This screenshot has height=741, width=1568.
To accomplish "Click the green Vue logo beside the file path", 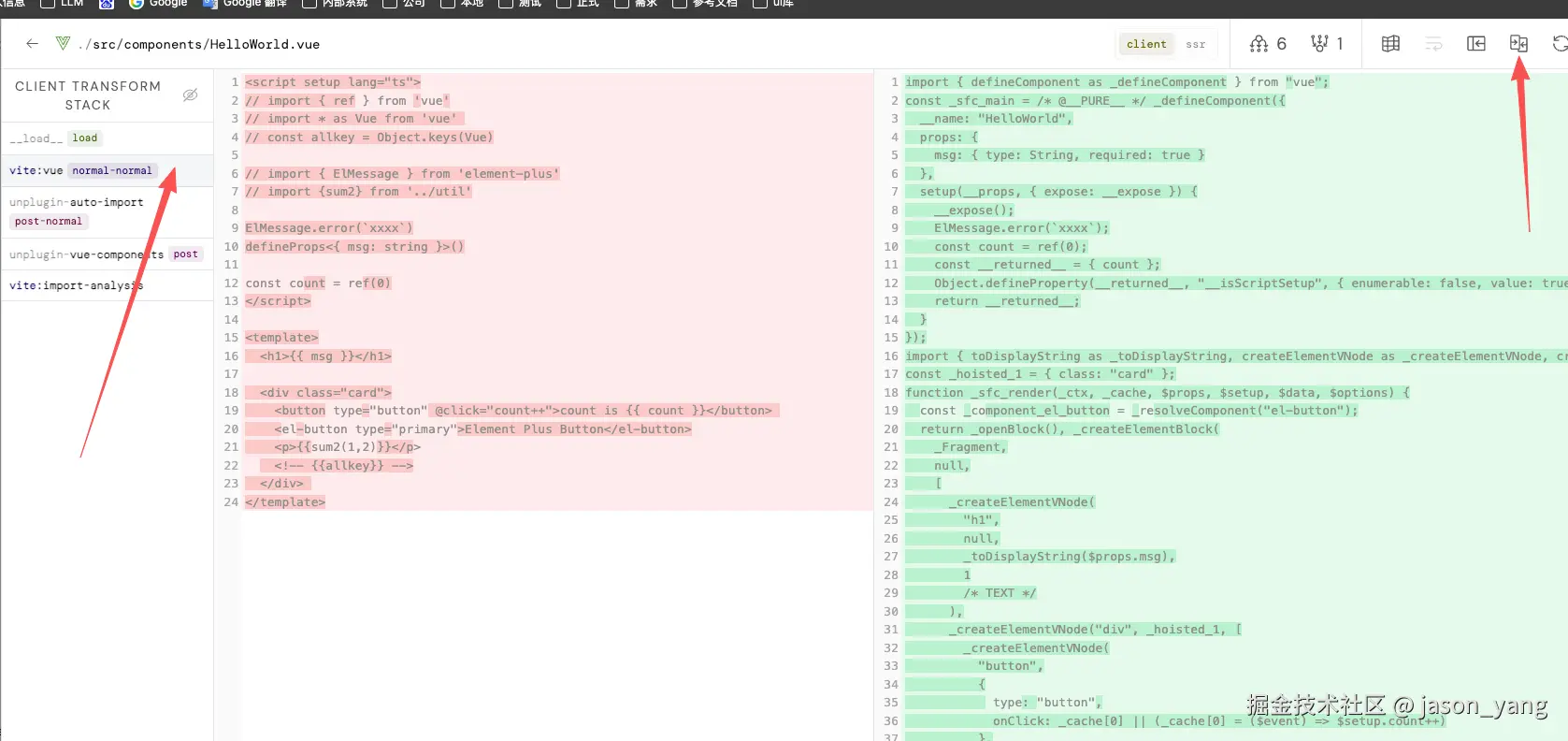I will [63, 43].
